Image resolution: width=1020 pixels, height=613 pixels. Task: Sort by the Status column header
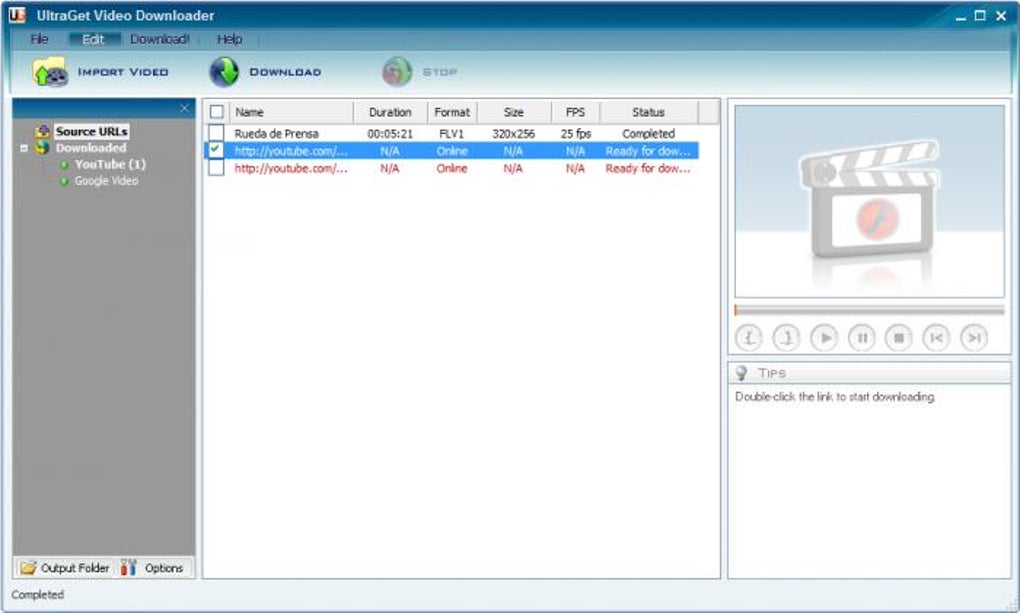[x=649, y=112]
